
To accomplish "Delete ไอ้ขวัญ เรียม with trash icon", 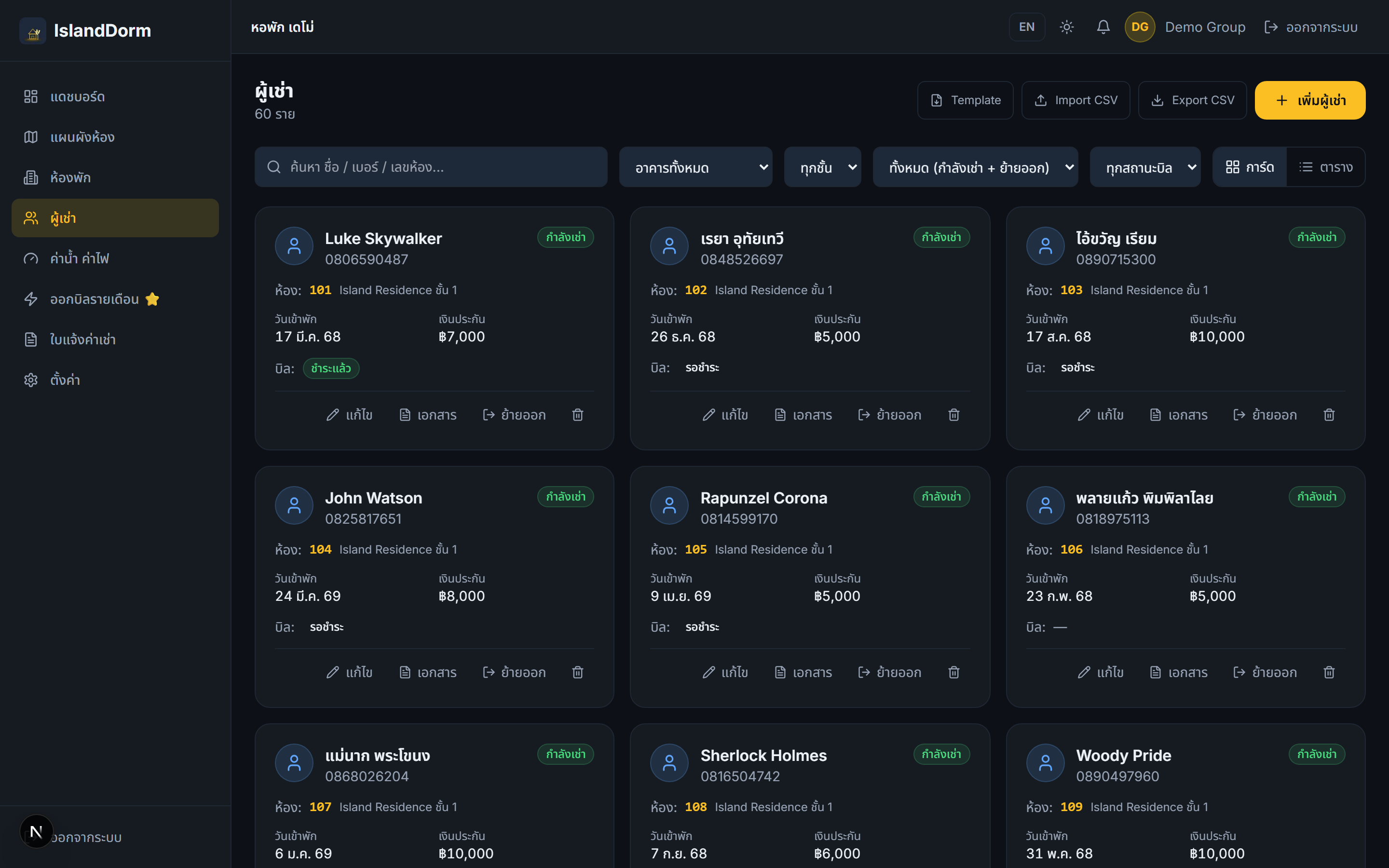I will coord(1329,415).
